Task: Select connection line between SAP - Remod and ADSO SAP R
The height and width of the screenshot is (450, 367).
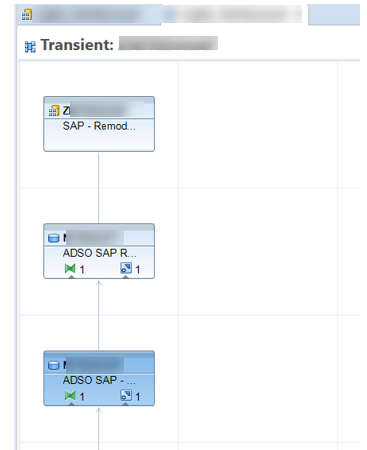Action: coord(99,188)
